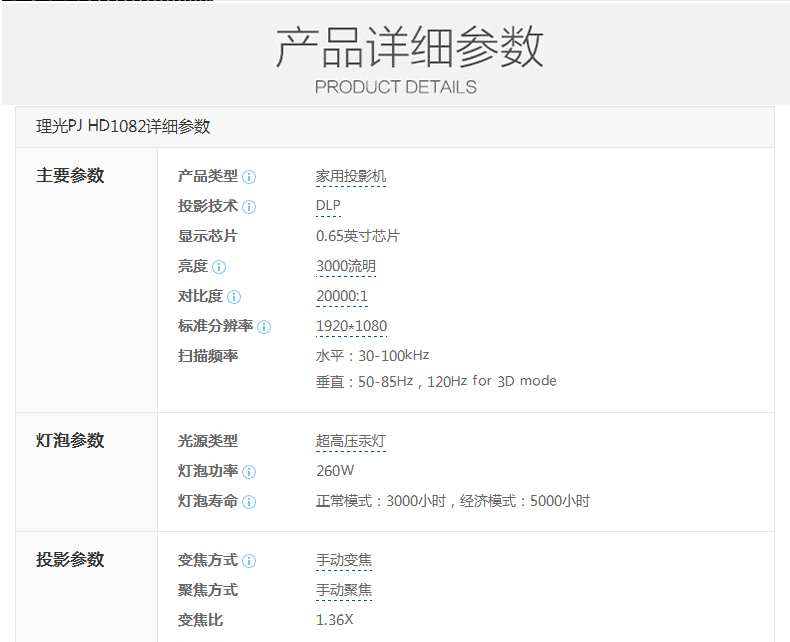The width and height of the screenshot is (790, 642).
Task: Click the 手动聚焦 focus link
Action: click(344, 591)
